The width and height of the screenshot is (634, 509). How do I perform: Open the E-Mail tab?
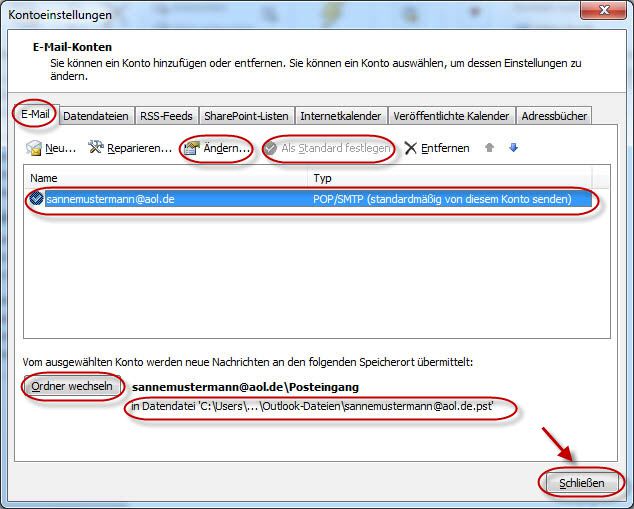(x=35, y=114)
